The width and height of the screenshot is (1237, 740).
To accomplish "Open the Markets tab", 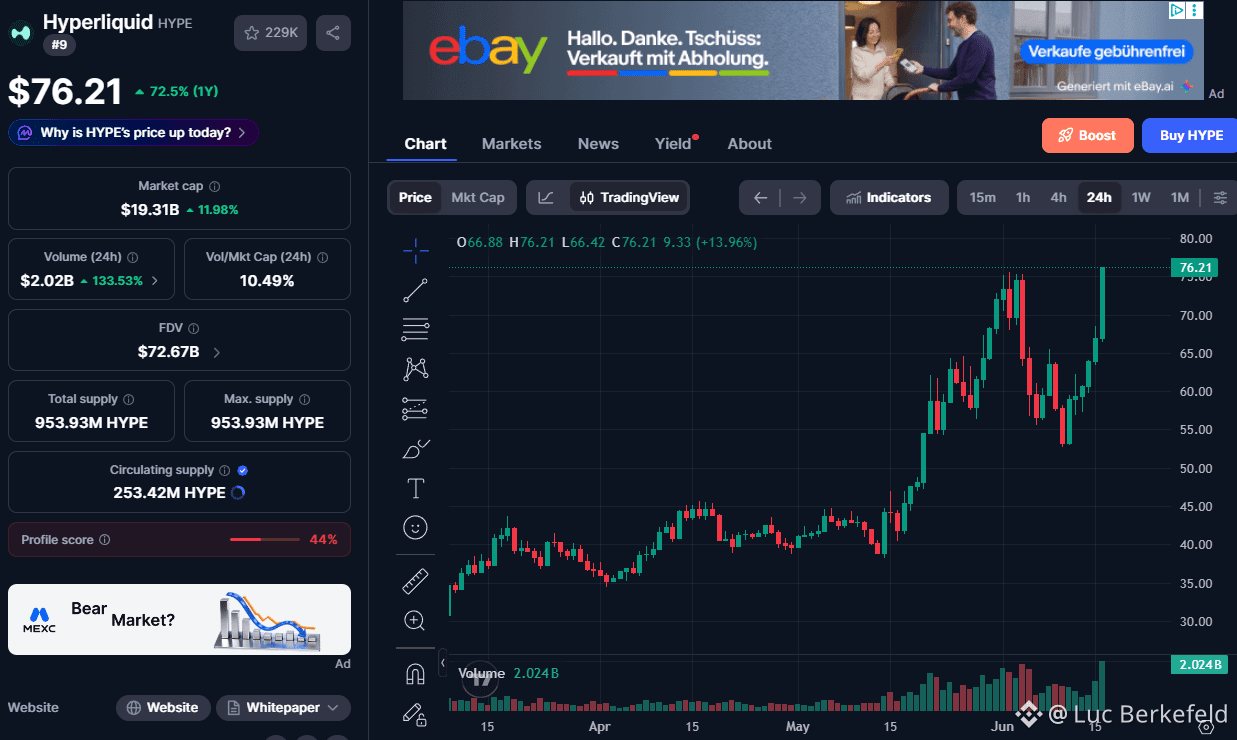I will (511, 144).
